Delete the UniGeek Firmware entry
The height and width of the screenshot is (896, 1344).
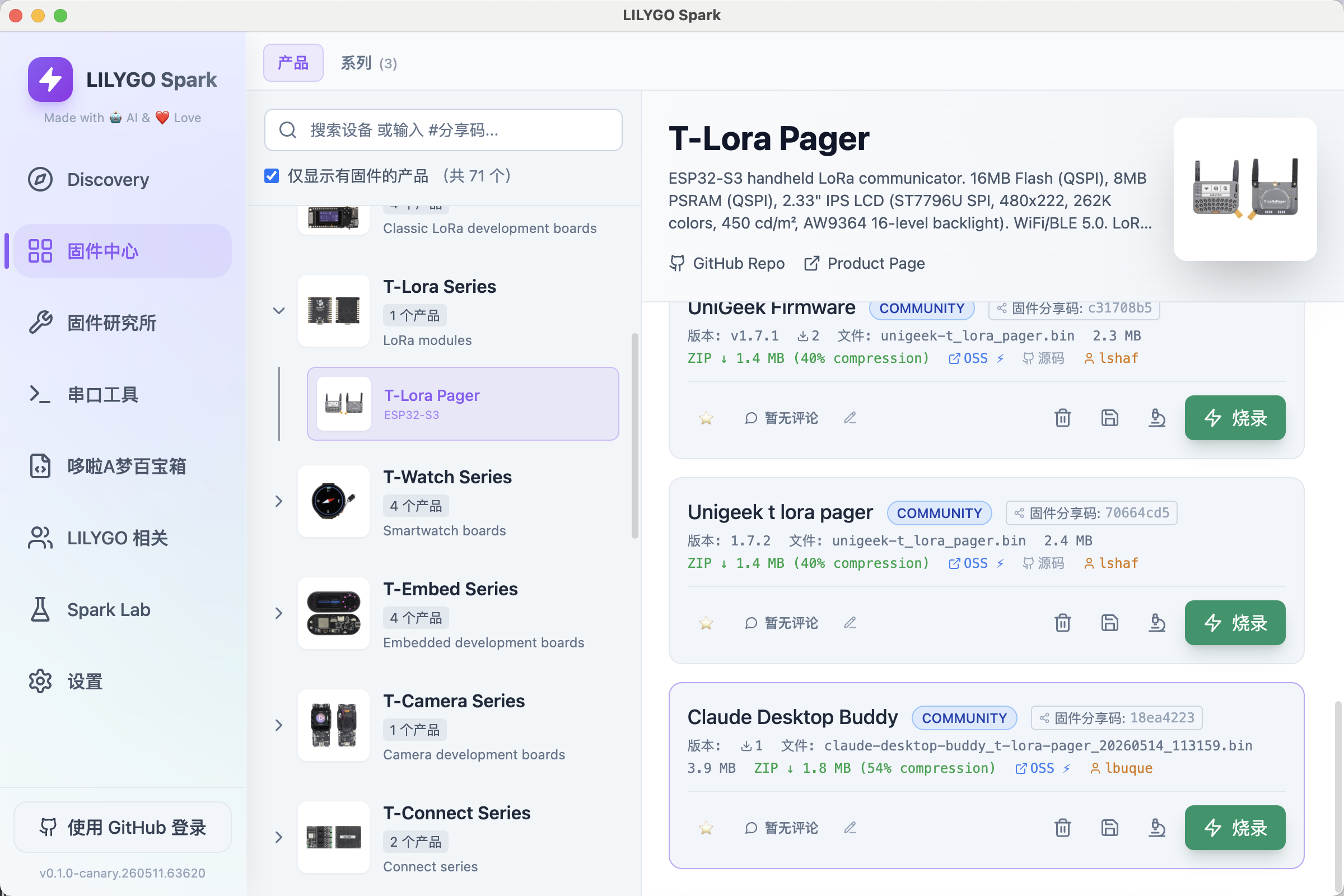[x=1063, y=418]
